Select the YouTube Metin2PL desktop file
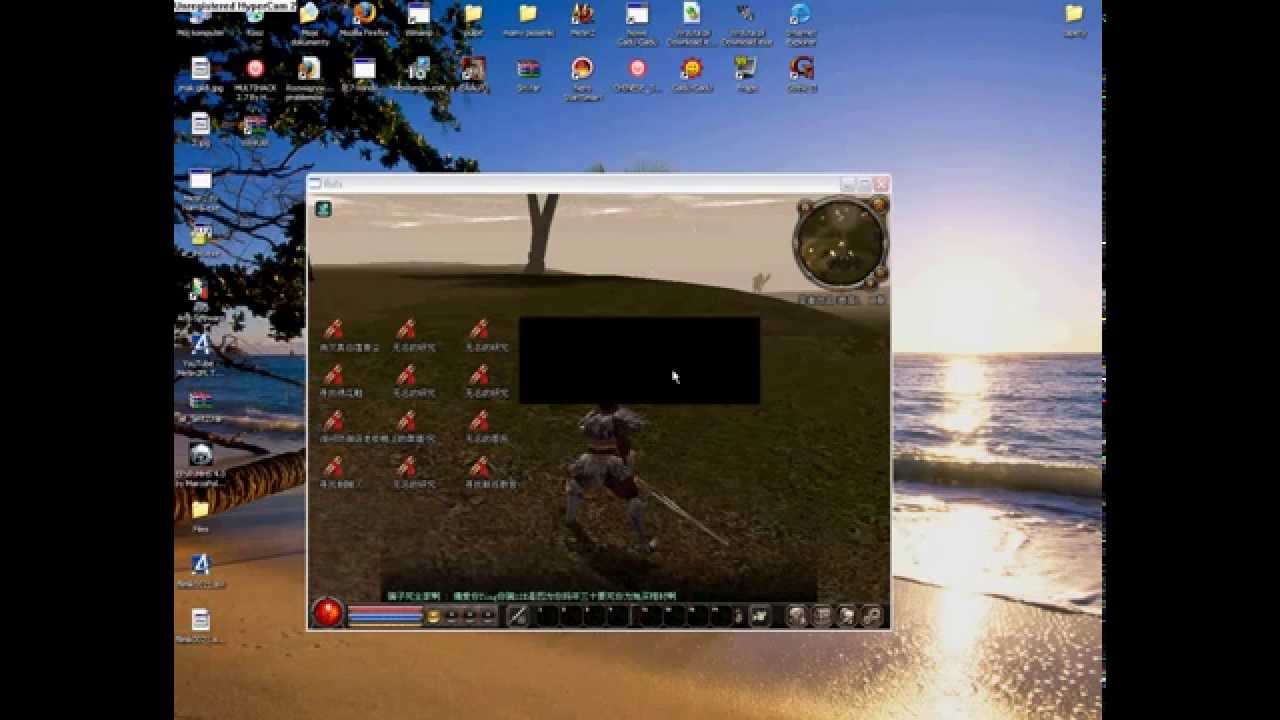This screenshot has height=720, width=1280. click(x=200, y=354)
